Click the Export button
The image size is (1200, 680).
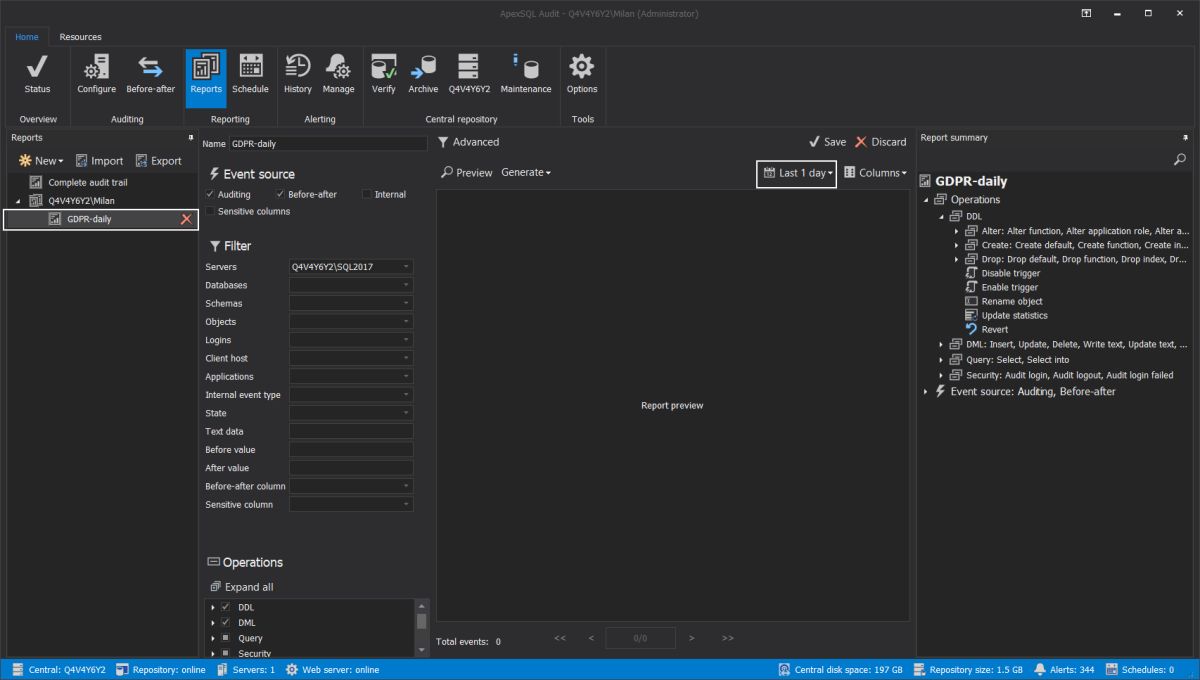coord(158,160)
